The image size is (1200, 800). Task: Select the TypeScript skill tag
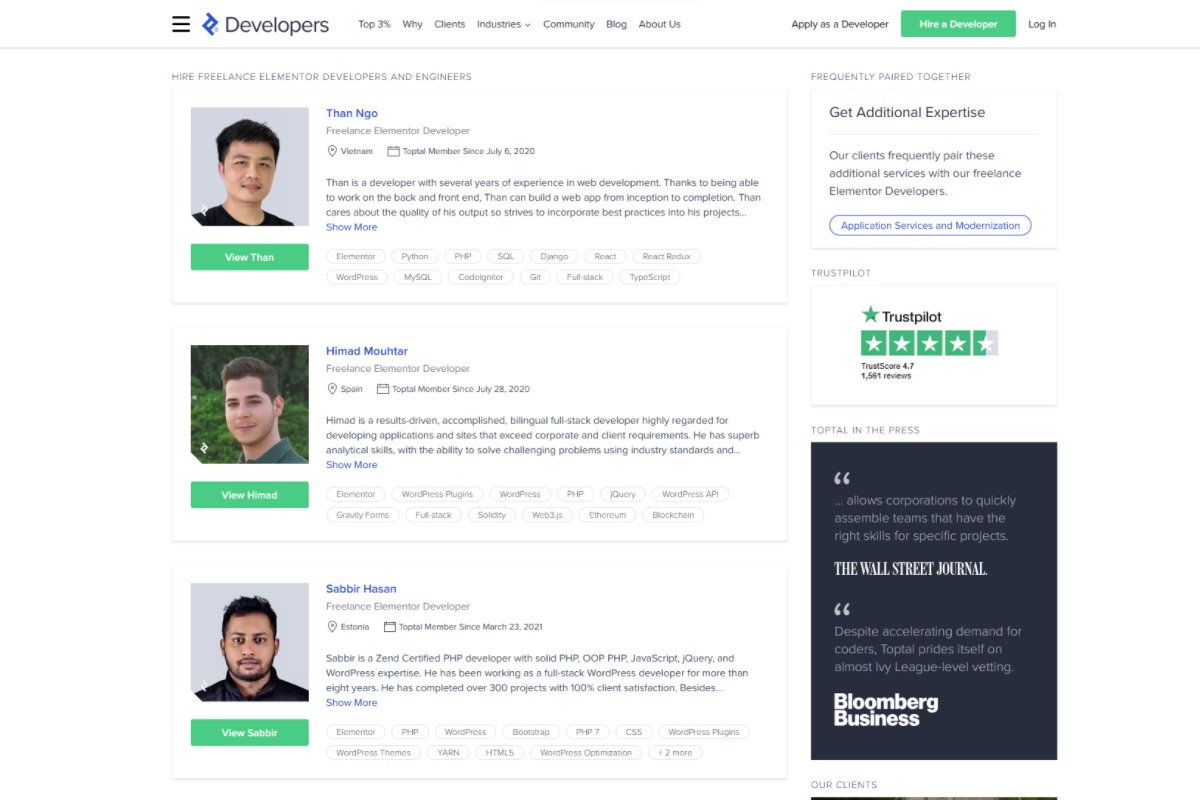(650, 277)
